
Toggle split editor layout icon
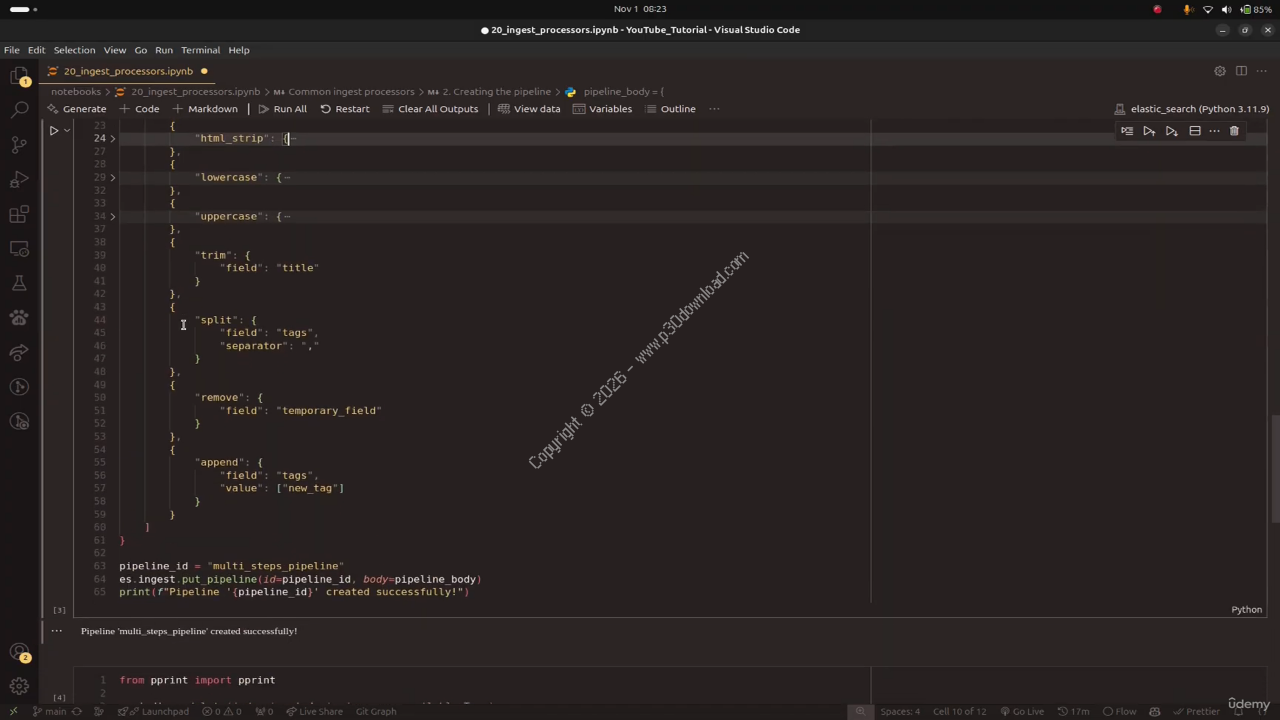pos(1241,71)
